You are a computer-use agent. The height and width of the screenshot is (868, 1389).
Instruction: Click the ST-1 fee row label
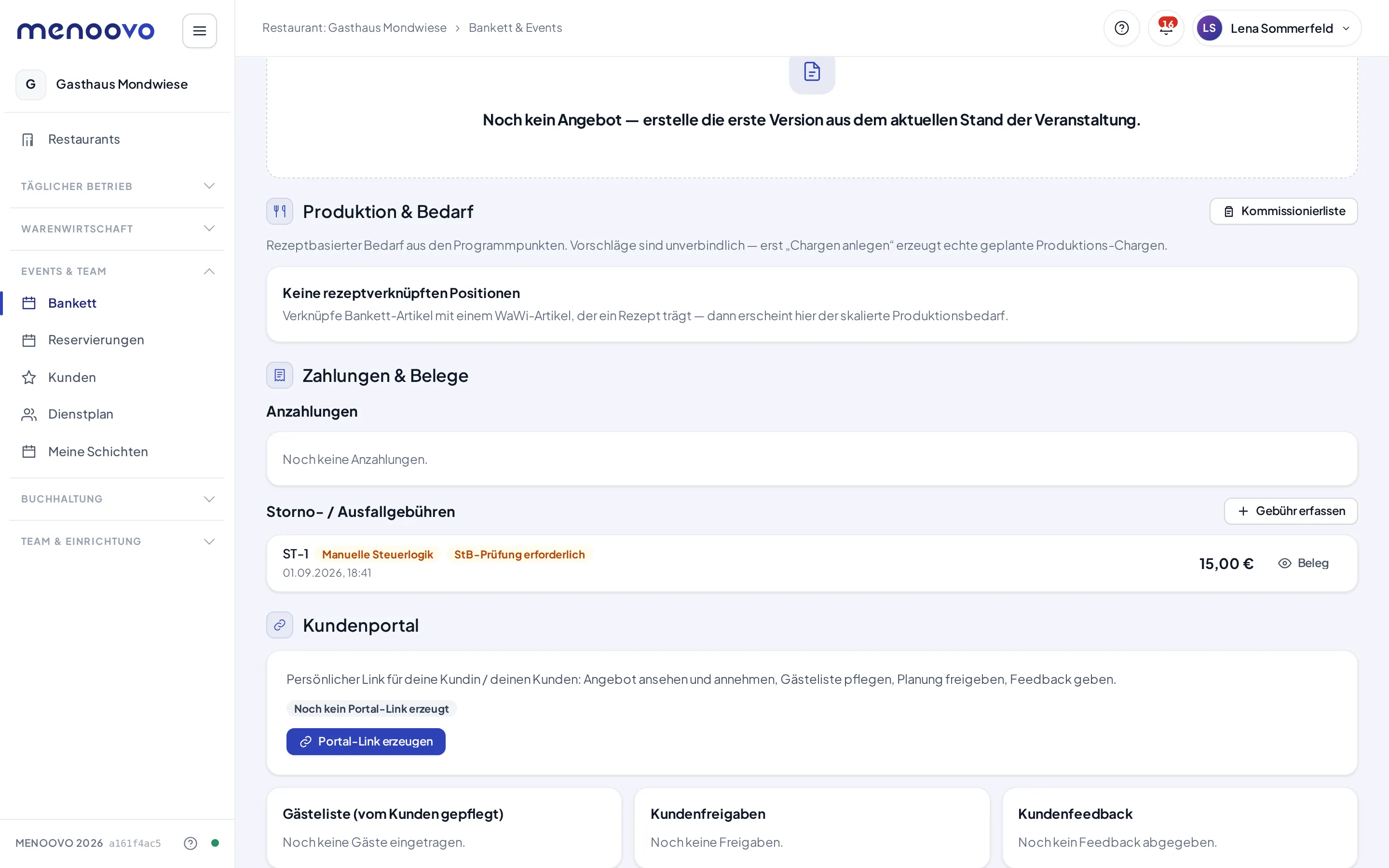point(295,554)
